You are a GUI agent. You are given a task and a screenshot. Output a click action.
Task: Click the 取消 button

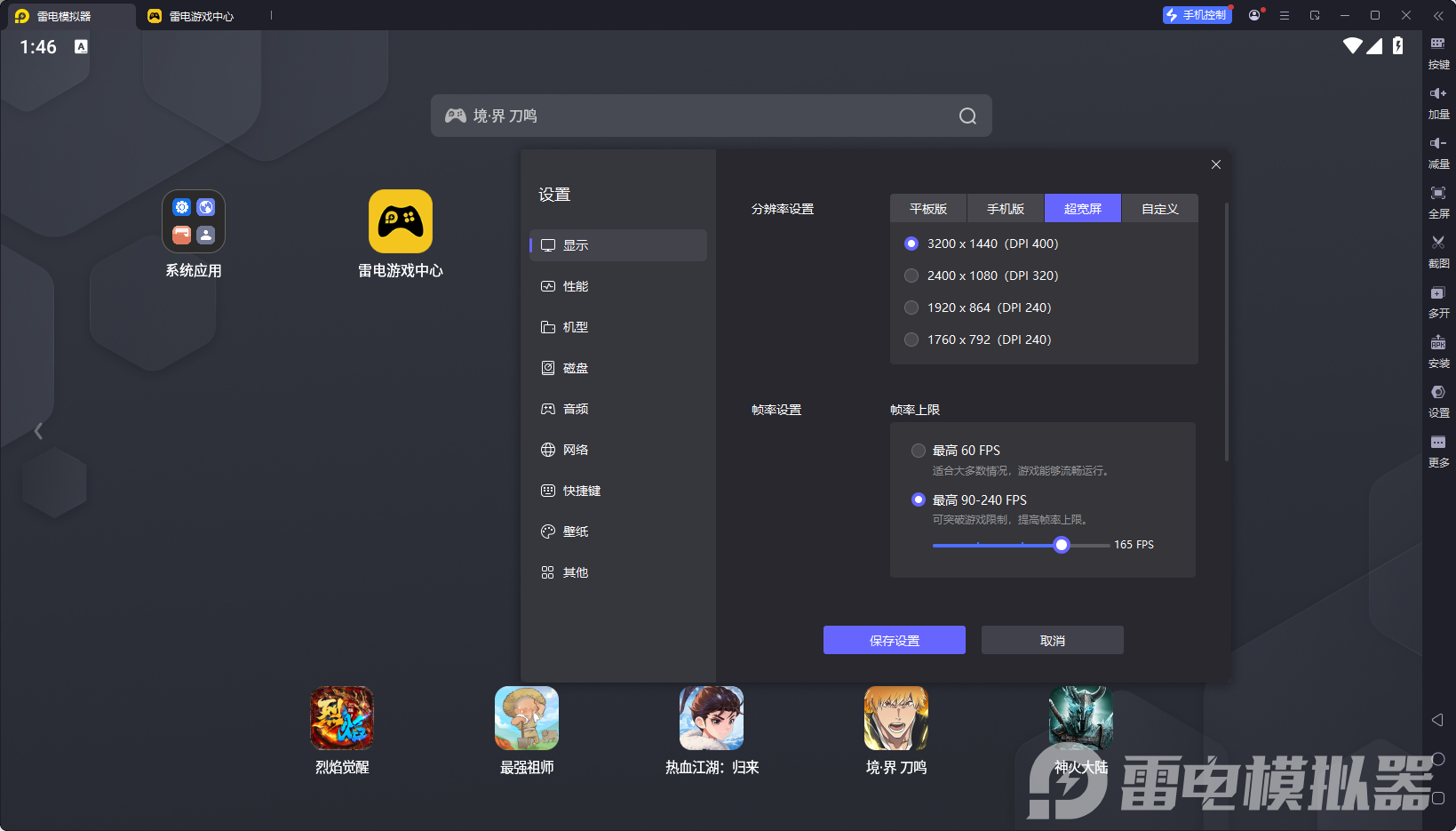point(1053,640)
